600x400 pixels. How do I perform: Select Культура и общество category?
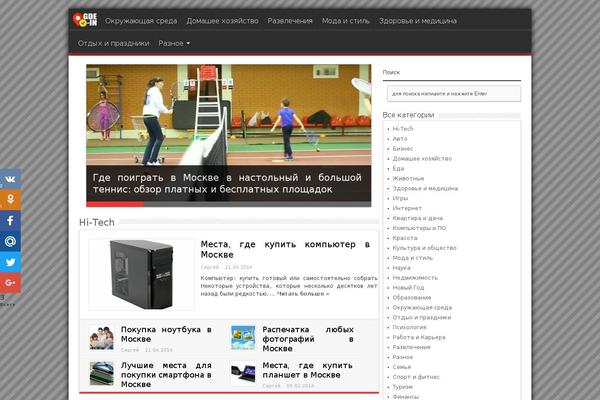coord(424,248)
